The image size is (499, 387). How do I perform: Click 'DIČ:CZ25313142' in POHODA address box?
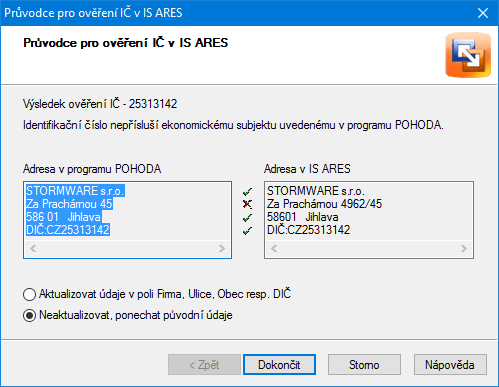68,230
